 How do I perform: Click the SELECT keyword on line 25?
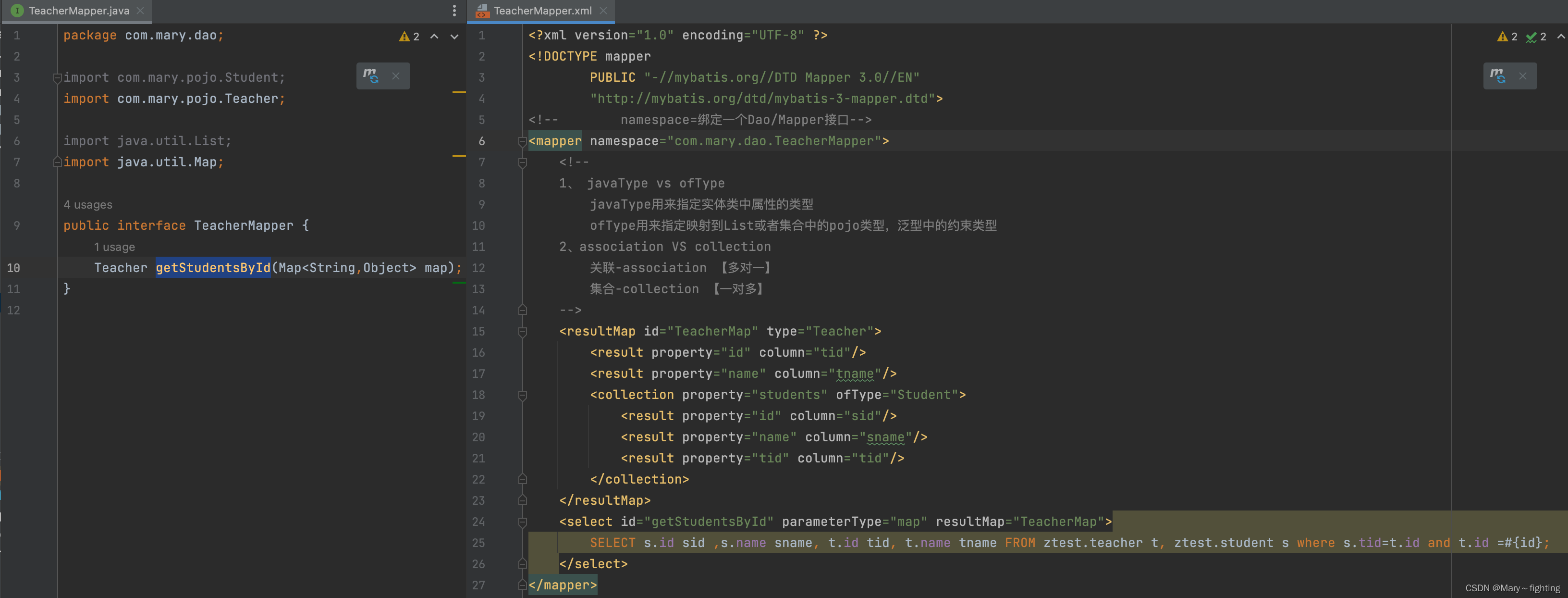612,543
